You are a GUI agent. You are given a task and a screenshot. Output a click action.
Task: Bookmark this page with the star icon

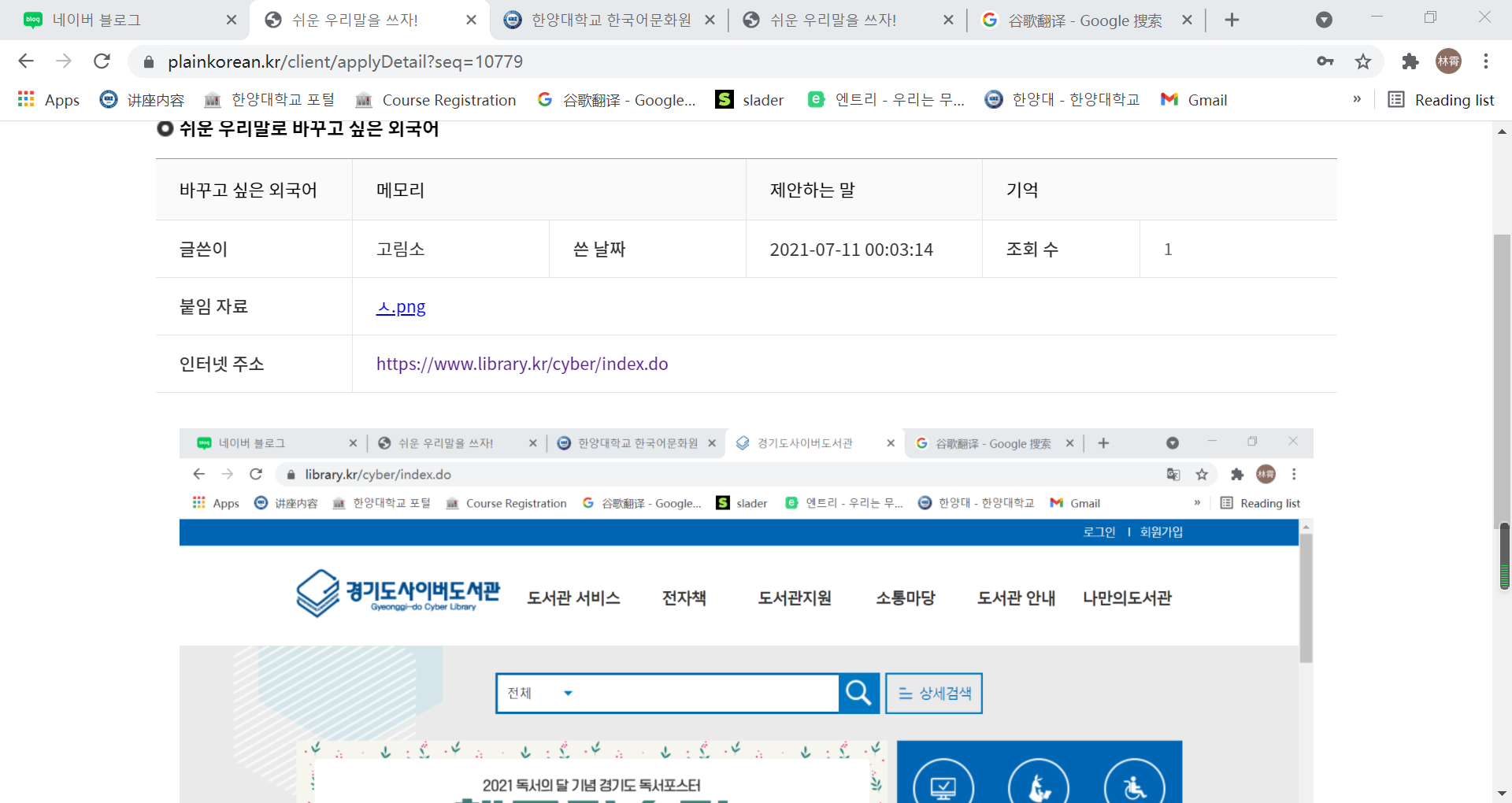[1363, 61]
